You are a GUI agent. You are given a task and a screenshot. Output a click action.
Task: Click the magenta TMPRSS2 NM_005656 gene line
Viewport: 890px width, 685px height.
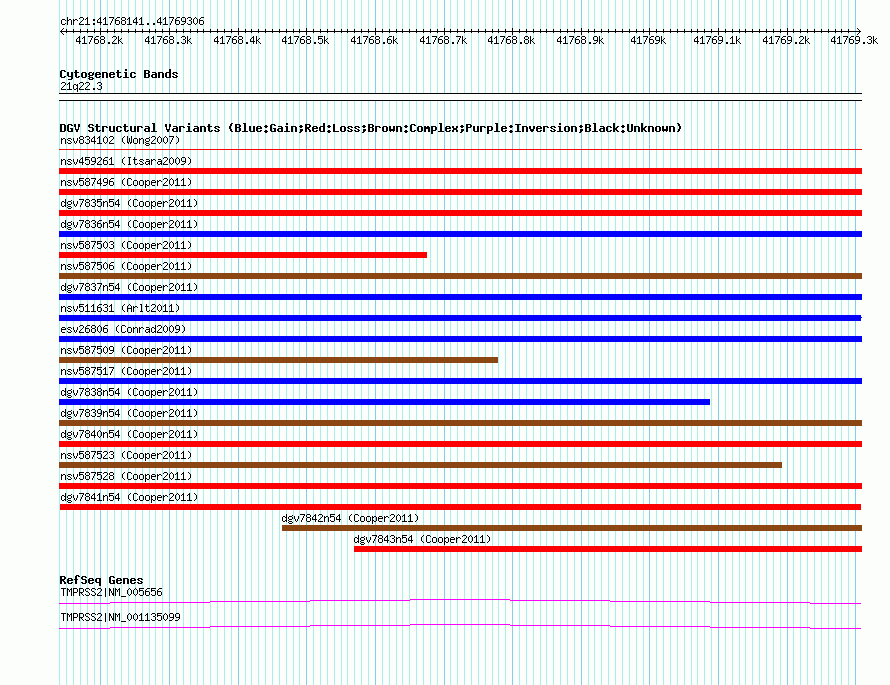[x=460, y=602]
